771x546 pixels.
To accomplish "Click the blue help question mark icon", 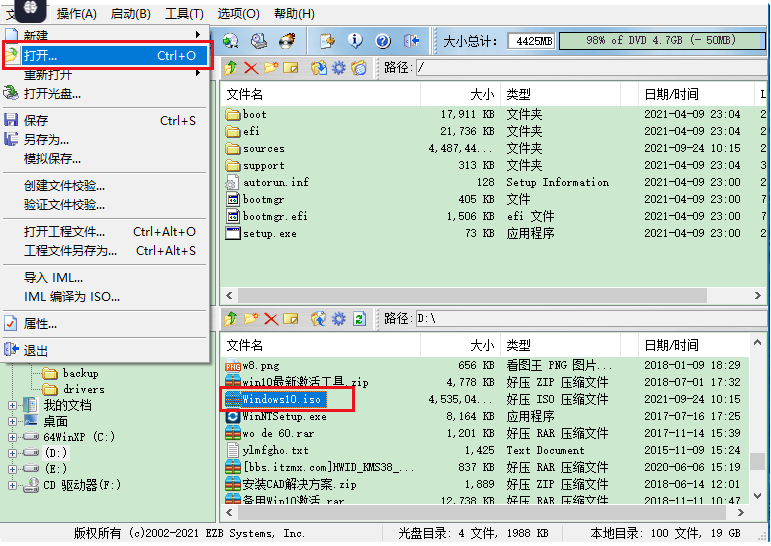I will click(x=383, y=41).
